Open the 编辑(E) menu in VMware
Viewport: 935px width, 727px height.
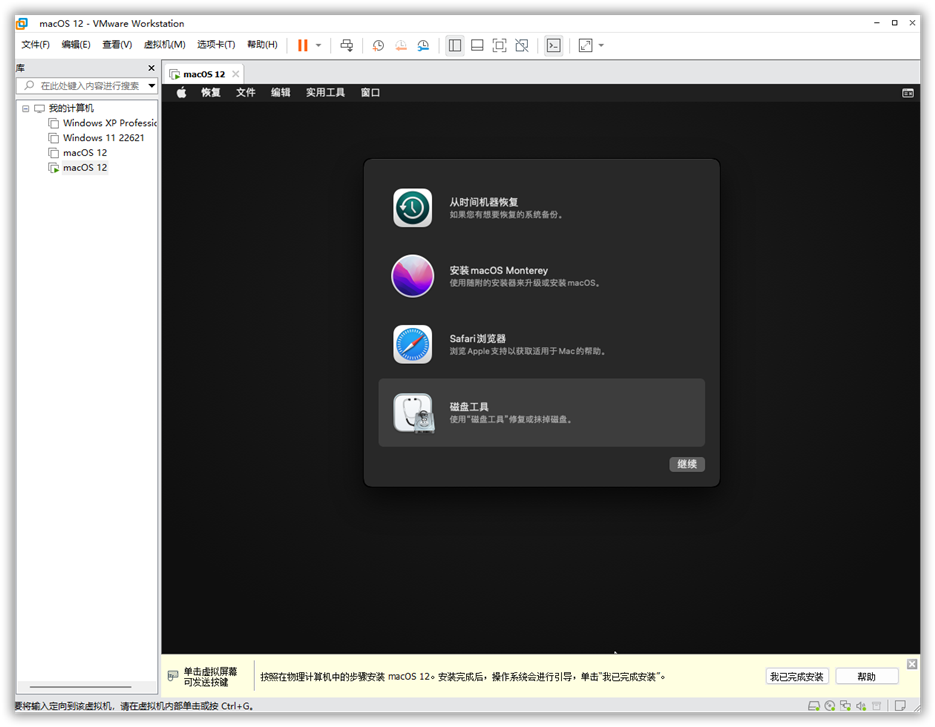[x=76, y=45]
